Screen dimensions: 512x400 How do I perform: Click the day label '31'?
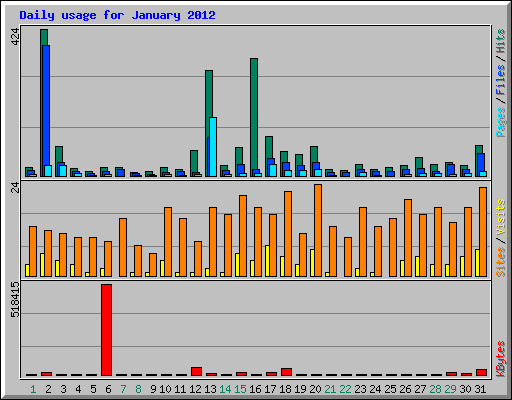[x=480, y=389]
